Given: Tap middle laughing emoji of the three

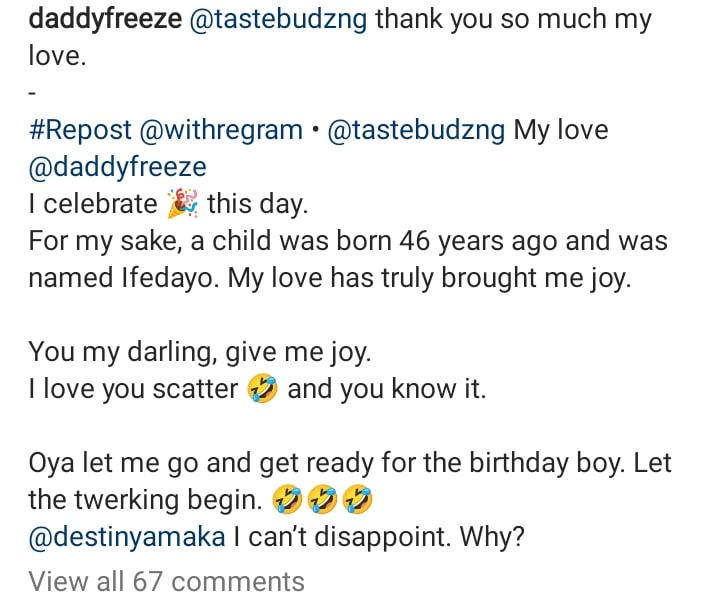Looking at the screenshot, I should (x=322, y=500).
